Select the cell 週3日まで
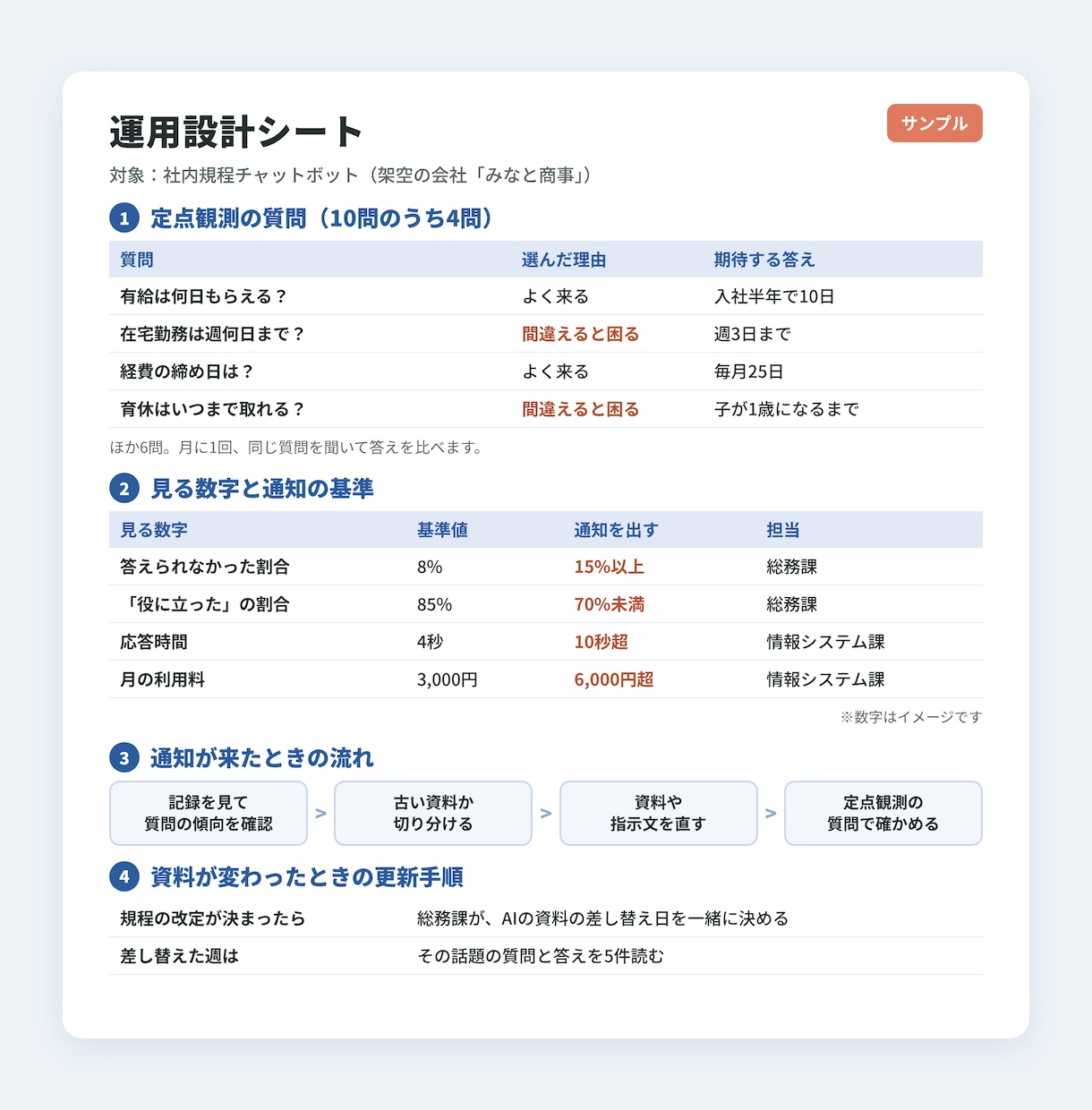Screen dimensions: 1092x1110 click(752, 334)
